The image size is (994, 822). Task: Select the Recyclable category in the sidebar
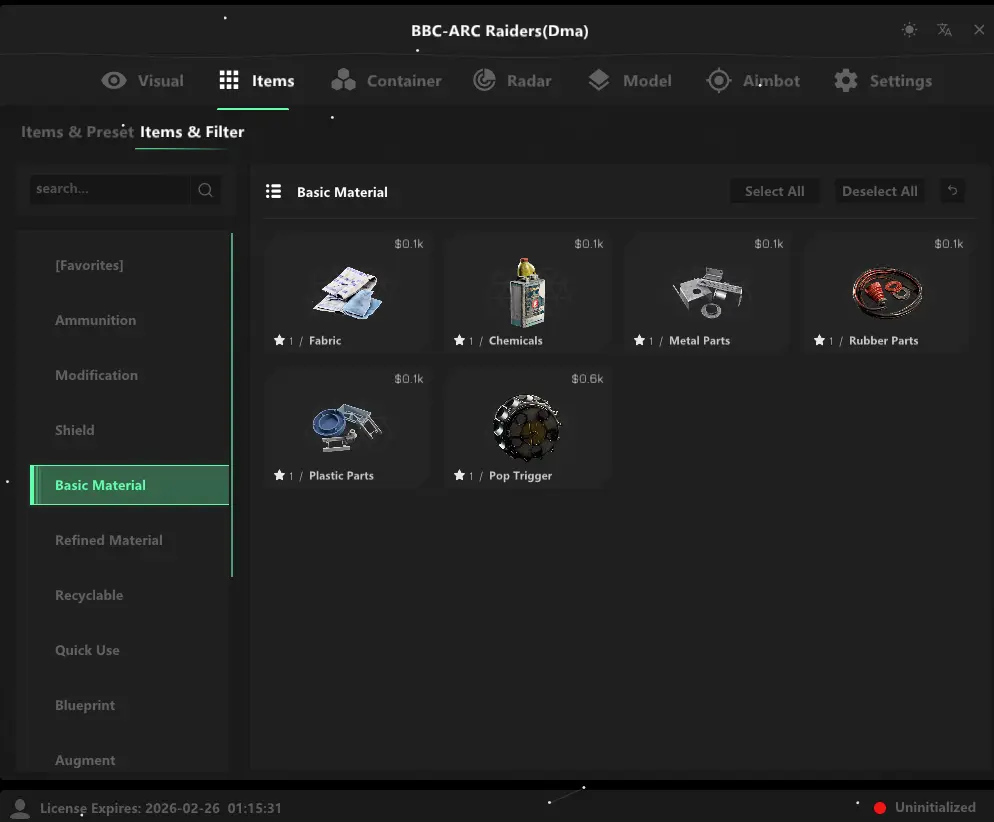89,595
